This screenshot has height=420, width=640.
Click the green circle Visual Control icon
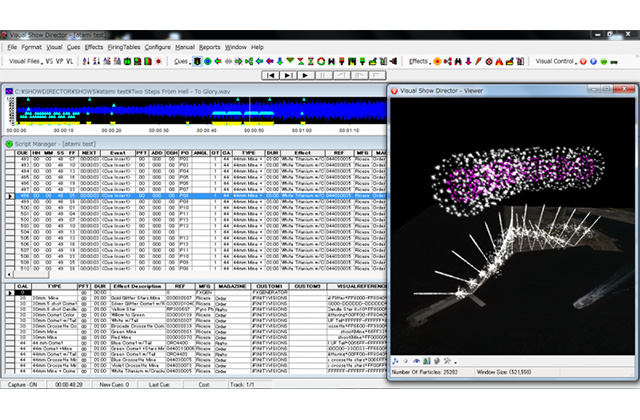point(604,61)
